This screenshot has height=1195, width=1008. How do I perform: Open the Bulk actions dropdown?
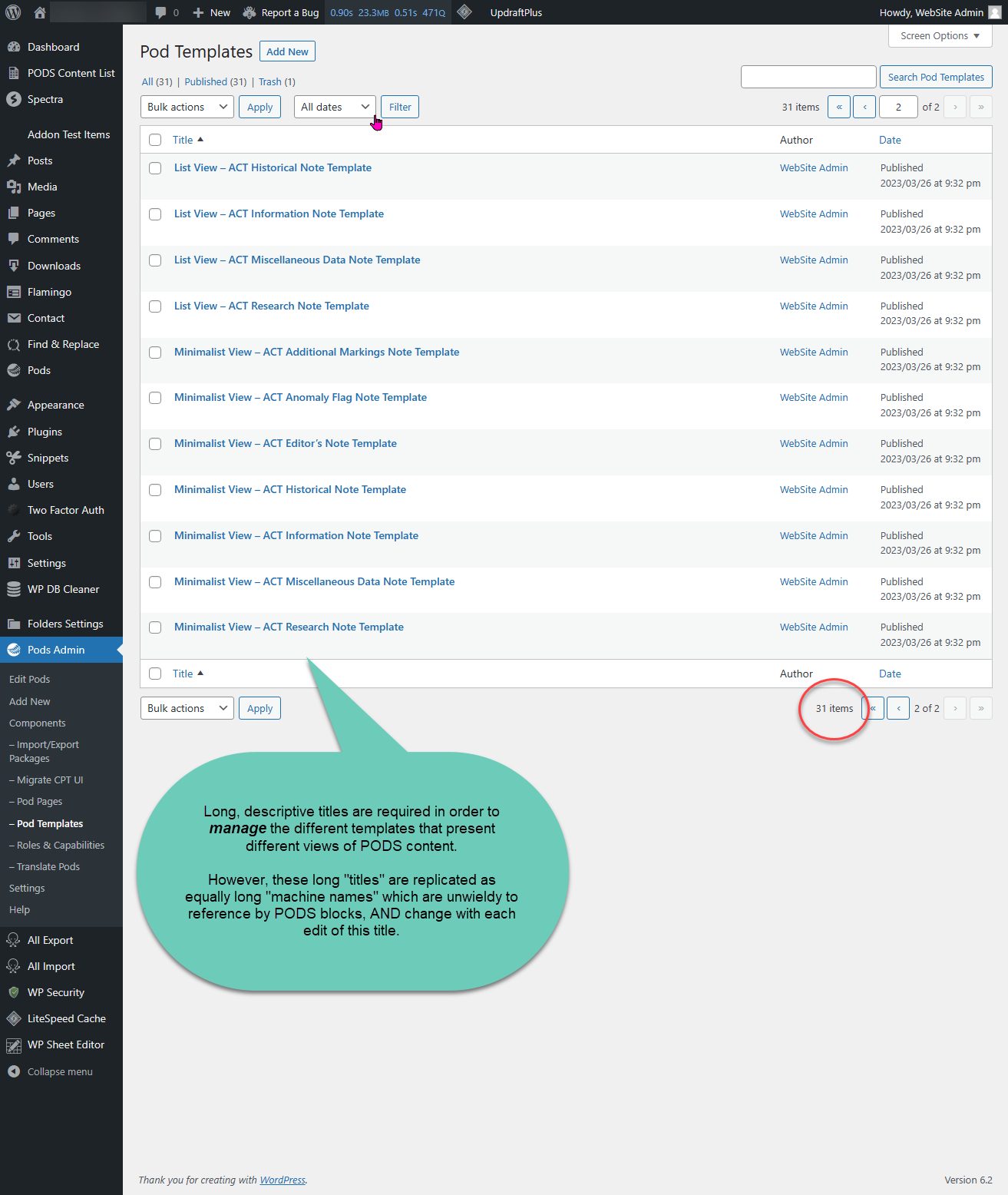coord(187,107)
